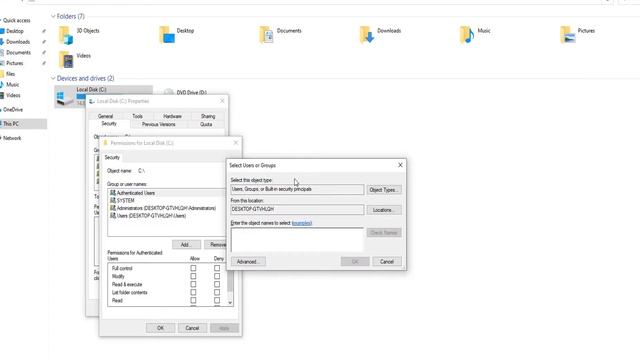Click Remove button in Permissions dialog
640x360 pixels.
[215, 244]
